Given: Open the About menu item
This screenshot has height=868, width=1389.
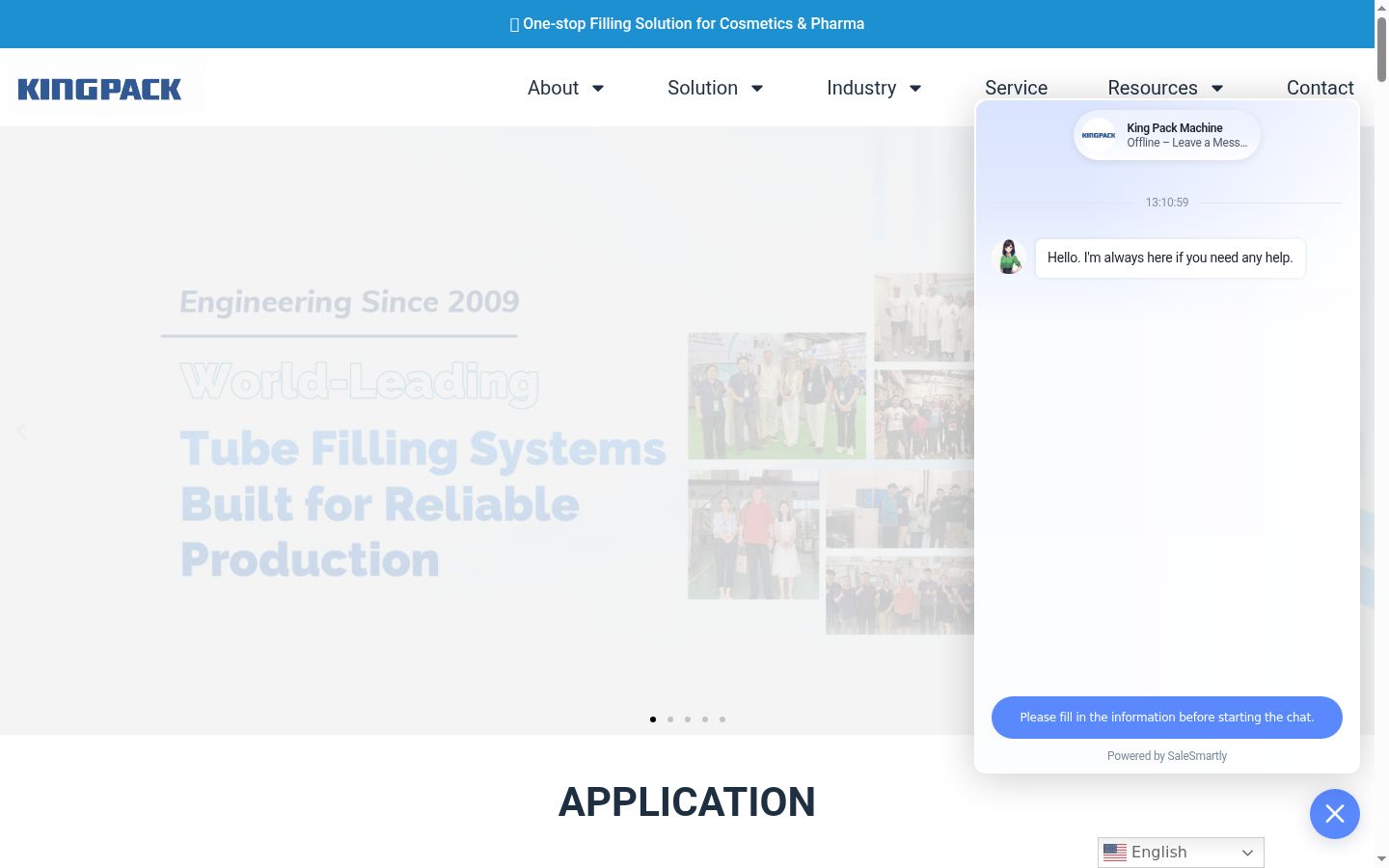Looking at the screenshot, I should 553,88.
